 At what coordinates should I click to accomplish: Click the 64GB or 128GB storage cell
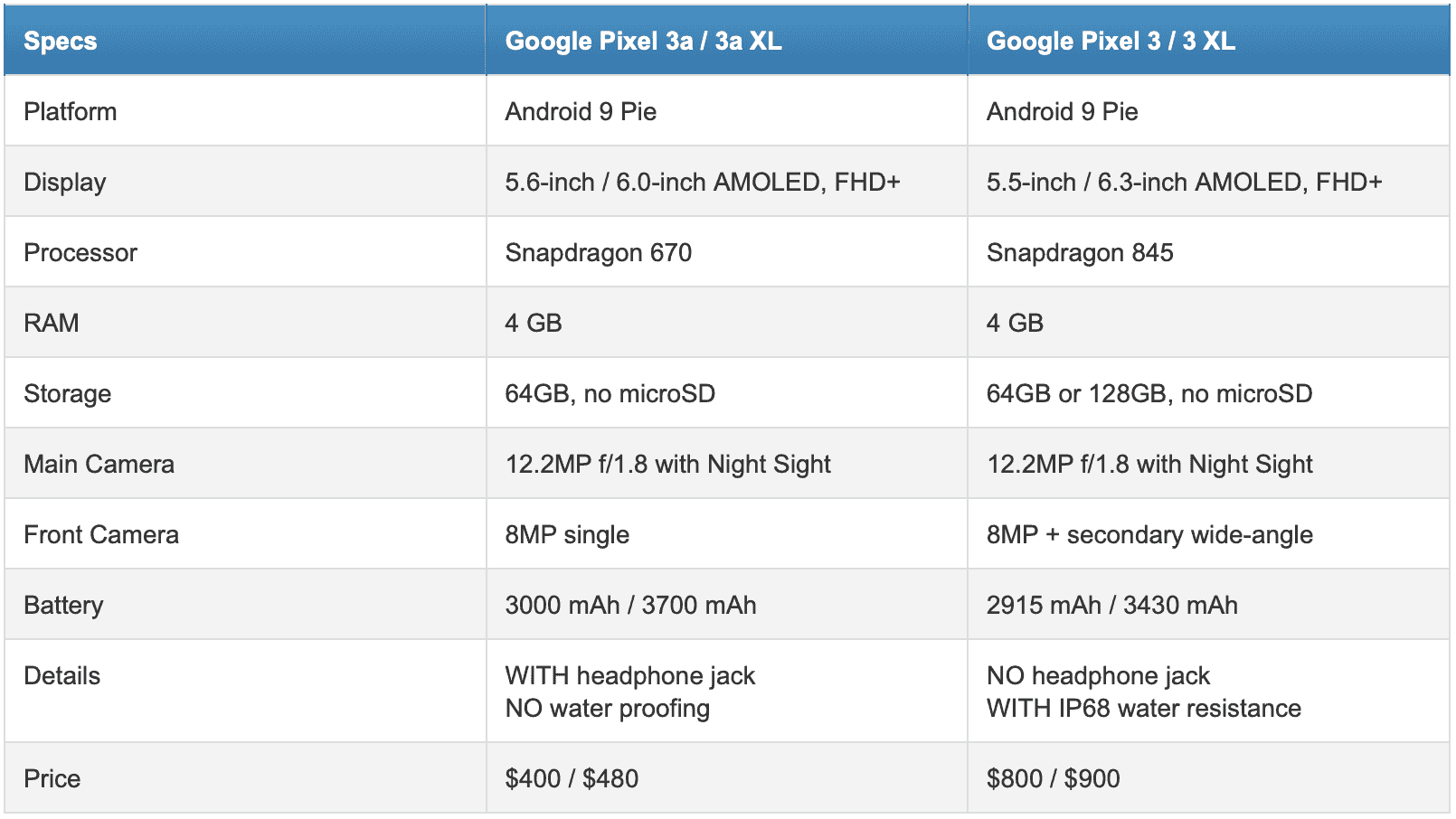pyautogui.click(x=1149, y=393)
